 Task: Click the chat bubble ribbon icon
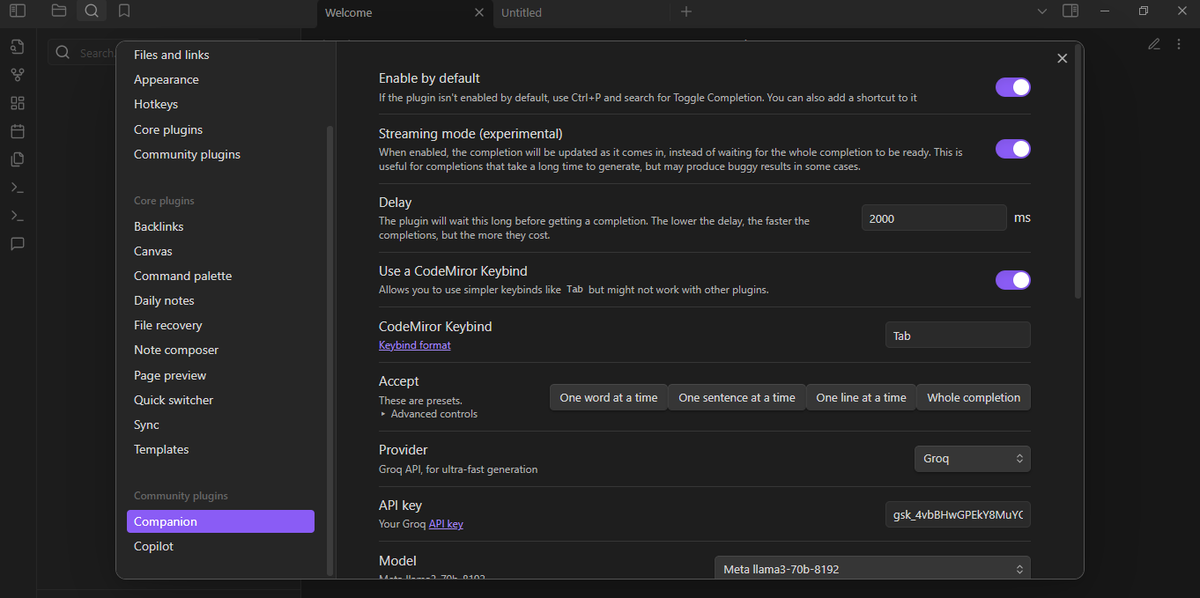click(x=17, y=243)
